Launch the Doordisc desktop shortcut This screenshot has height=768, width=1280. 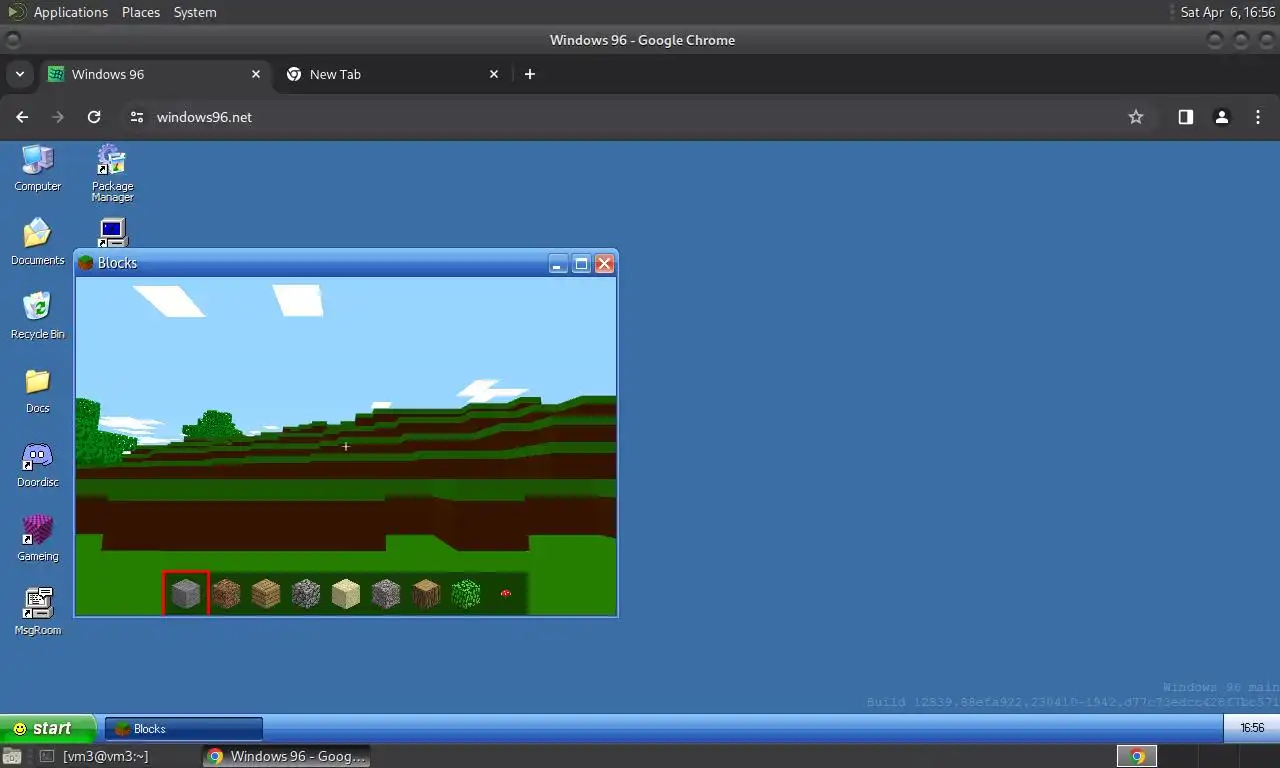pyautogui.click(x=38, y=463)
